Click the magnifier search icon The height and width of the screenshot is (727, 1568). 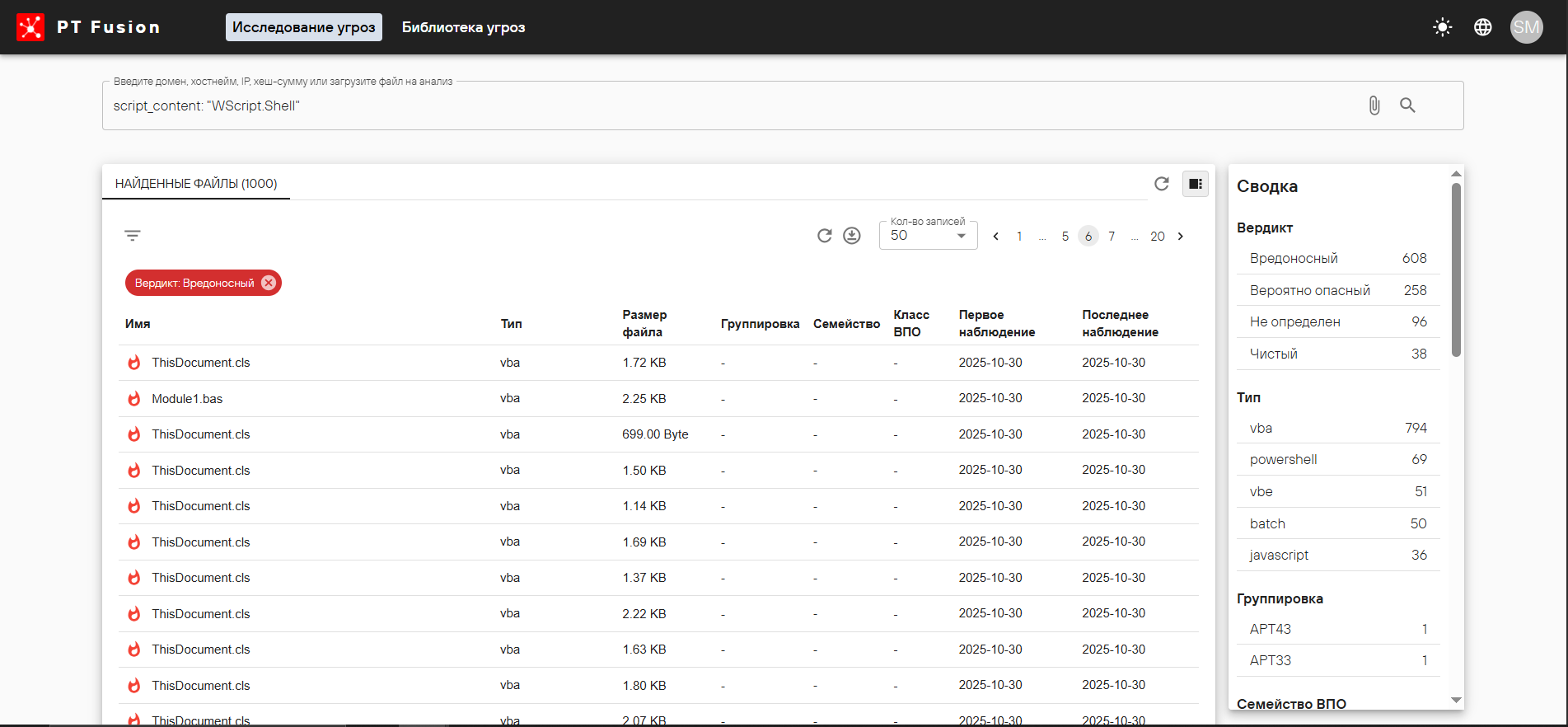[1407, 106]
